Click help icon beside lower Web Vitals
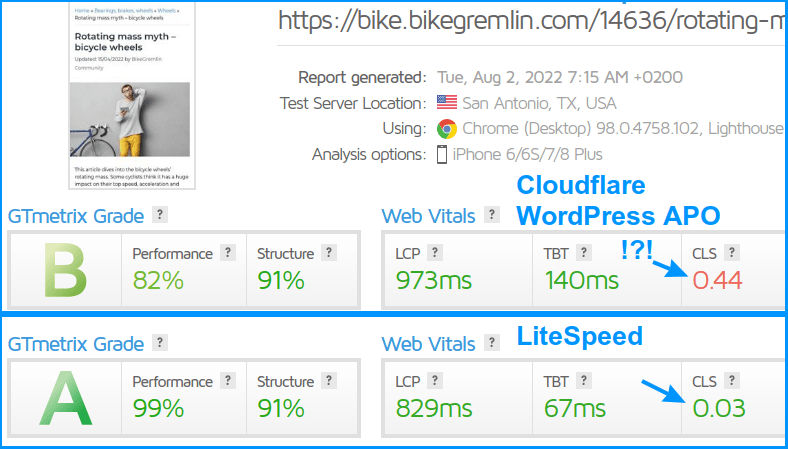Screen dimensions: 788x449 pos(491,343)
